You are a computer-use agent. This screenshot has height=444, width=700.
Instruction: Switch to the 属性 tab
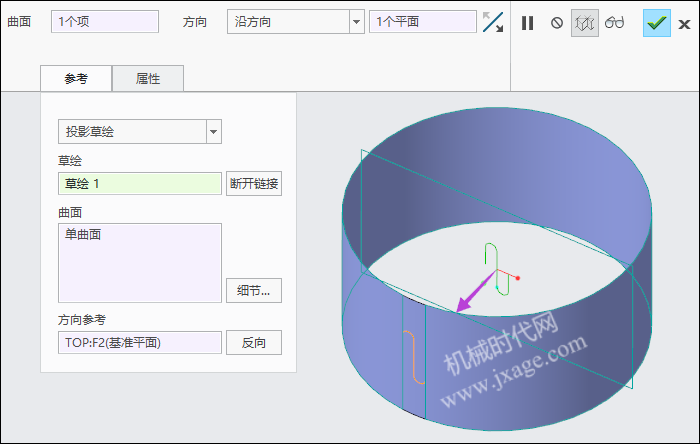148,79
